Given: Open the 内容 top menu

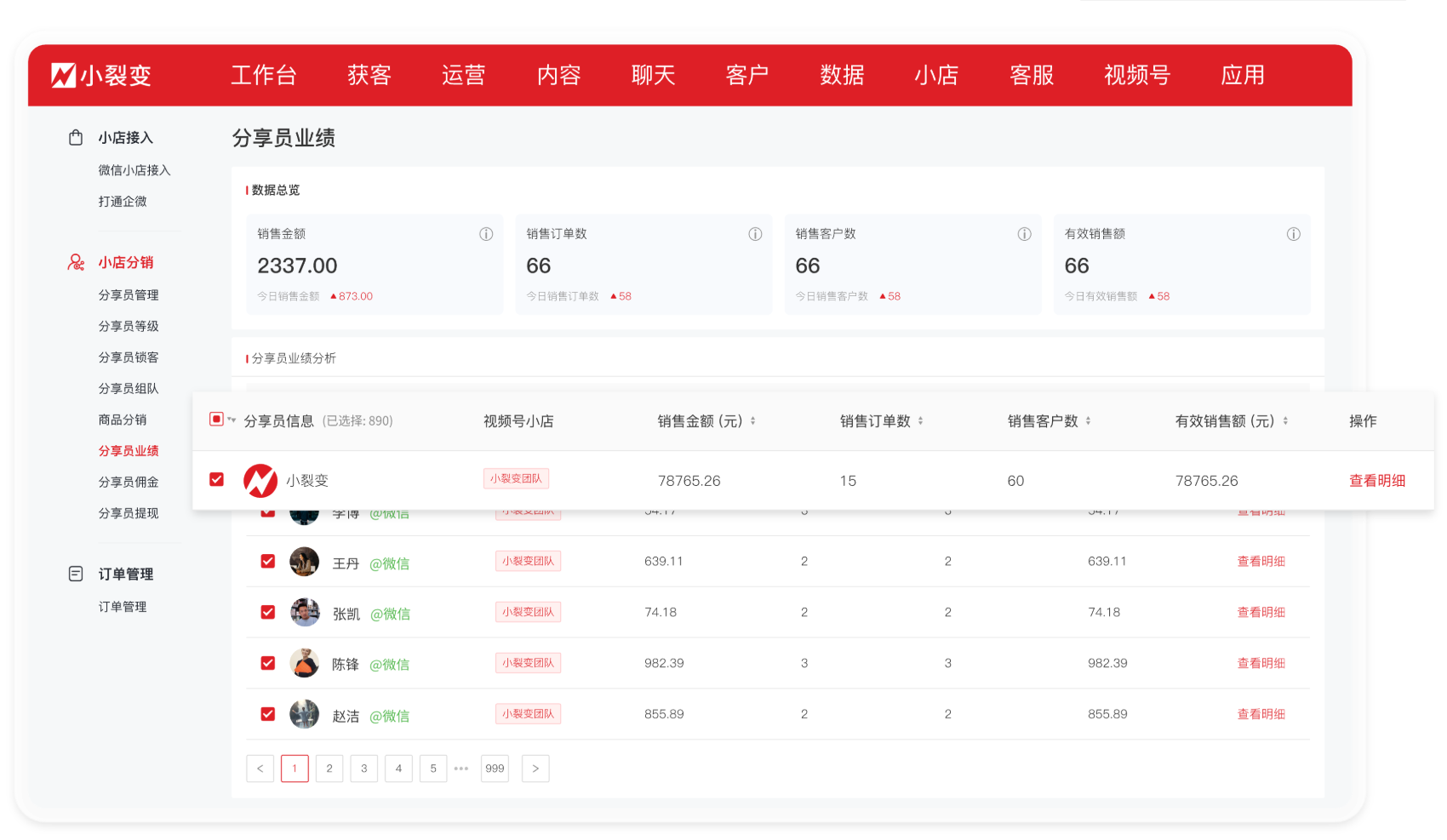Looking at the screenshot, I should 559,75.
